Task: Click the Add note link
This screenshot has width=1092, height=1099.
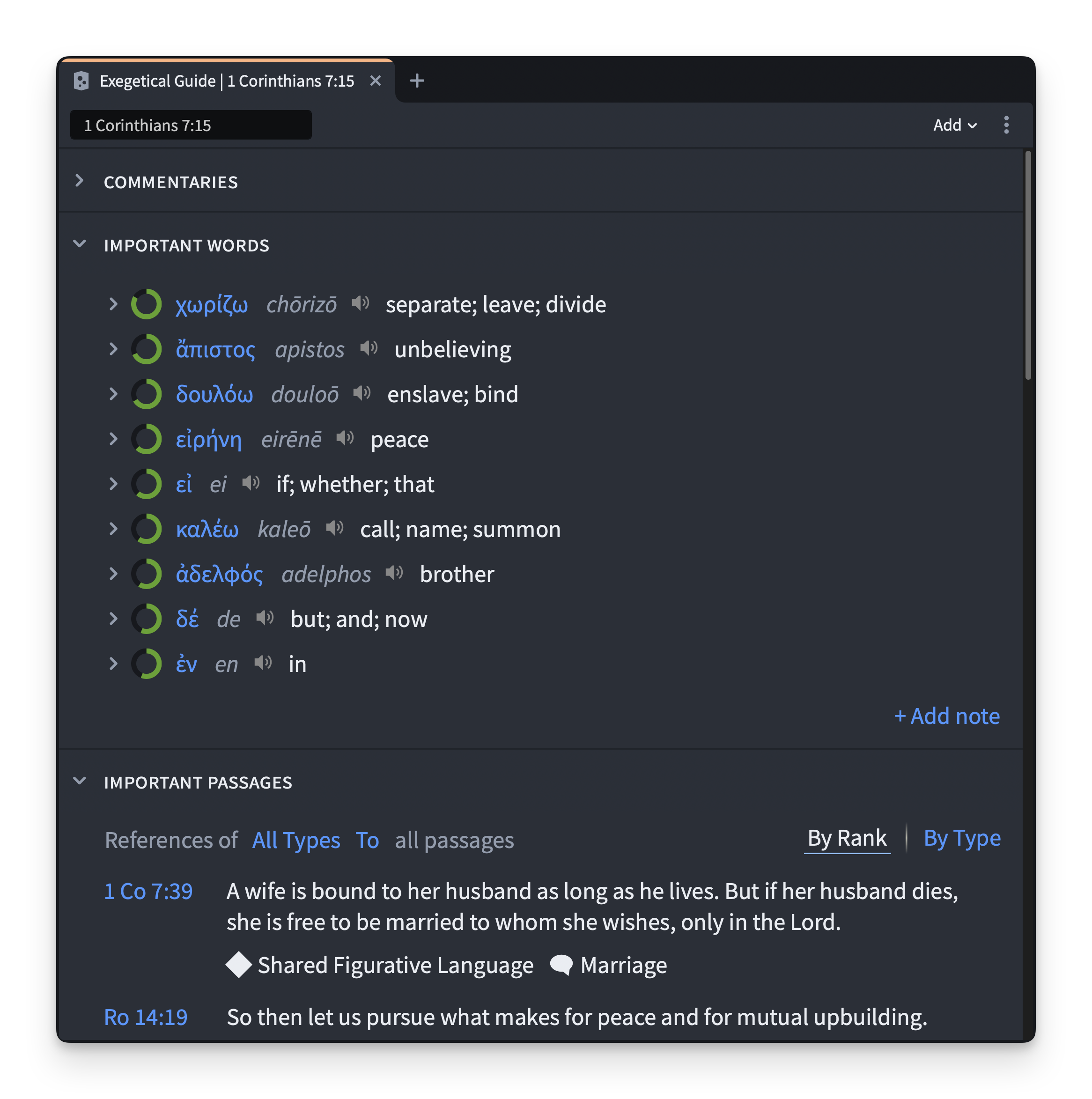Action: click(946, 716)
